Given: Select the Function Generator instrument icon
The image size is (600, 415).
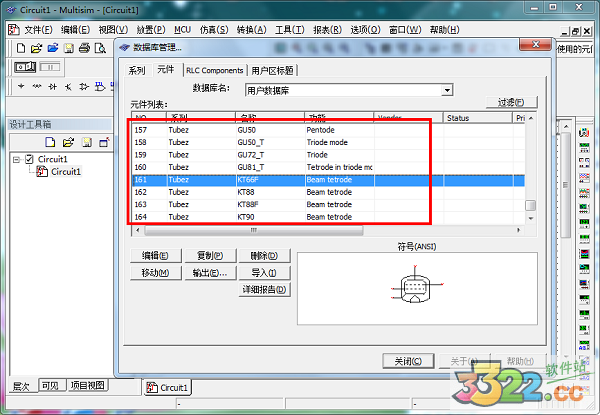Looking at the screenshot, I should tap(584, 147).
